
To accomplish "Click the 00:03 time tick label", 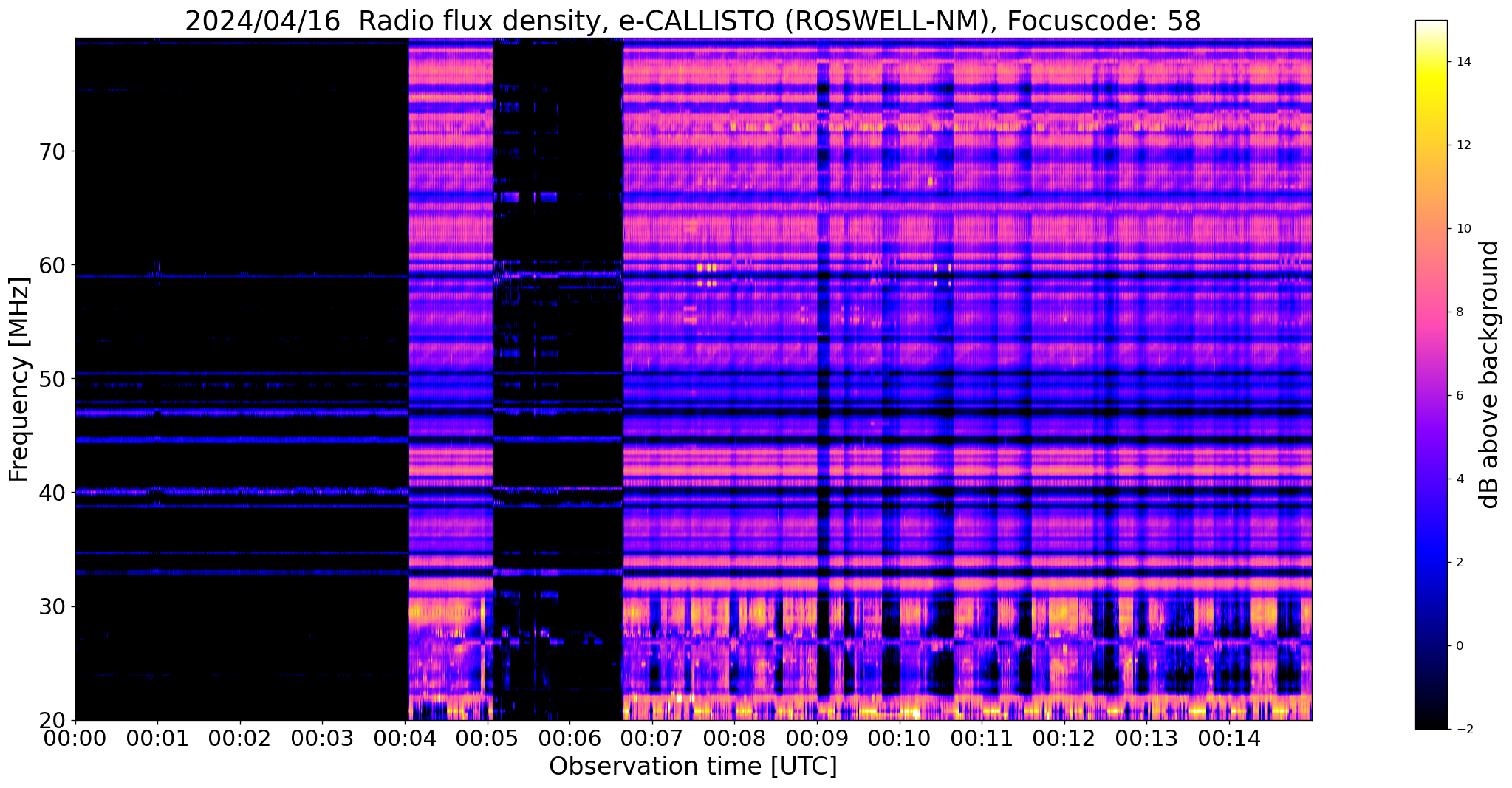I will (x=322, y=737).
